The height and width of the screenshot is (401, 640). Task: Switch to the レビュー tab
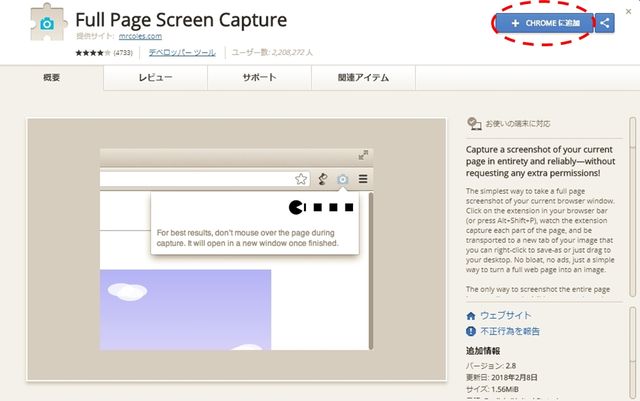tap(156, 77)
